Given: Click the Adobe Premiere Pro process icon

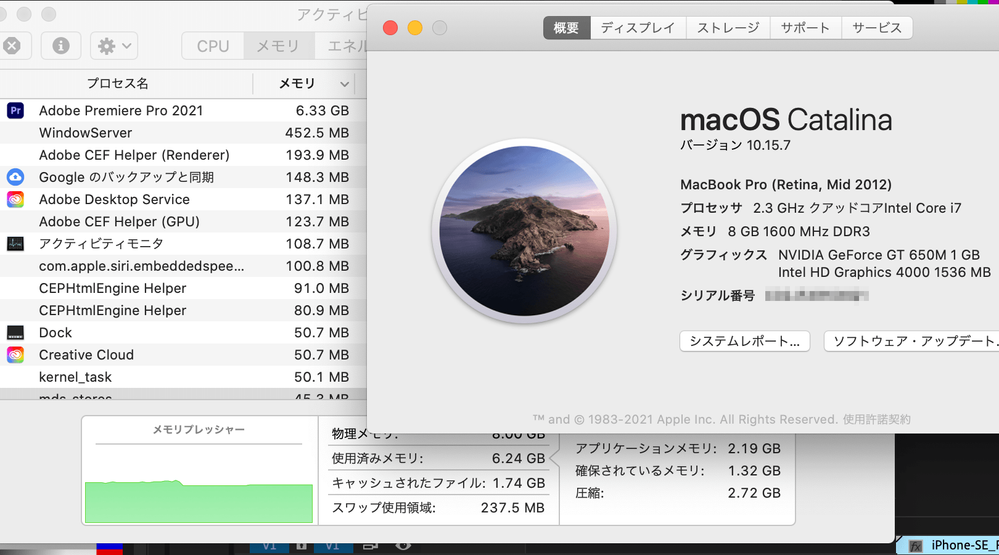Looking at the screenshot, I should pyautogui.click(x=15, y=110).
